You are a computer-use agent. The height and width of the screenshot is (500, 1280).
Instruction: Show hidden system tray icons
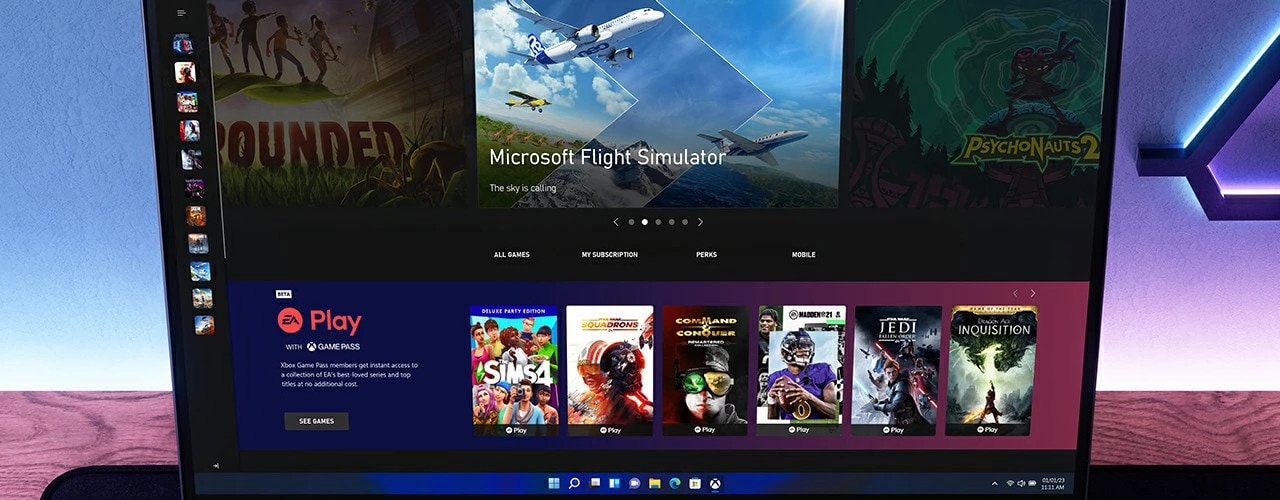click(x=994, y=484)
